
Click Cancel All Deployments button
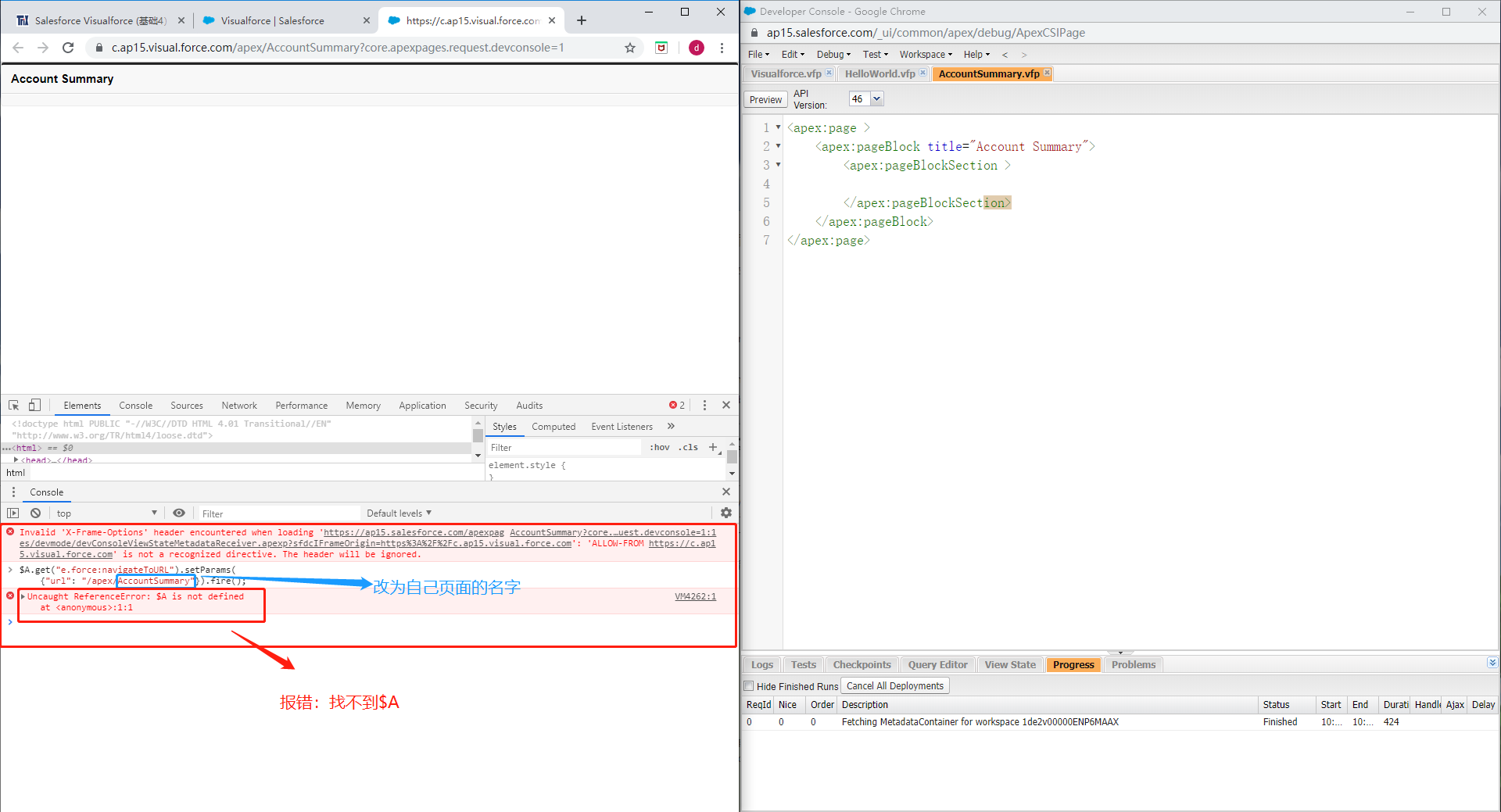click(x=895, y=685)
